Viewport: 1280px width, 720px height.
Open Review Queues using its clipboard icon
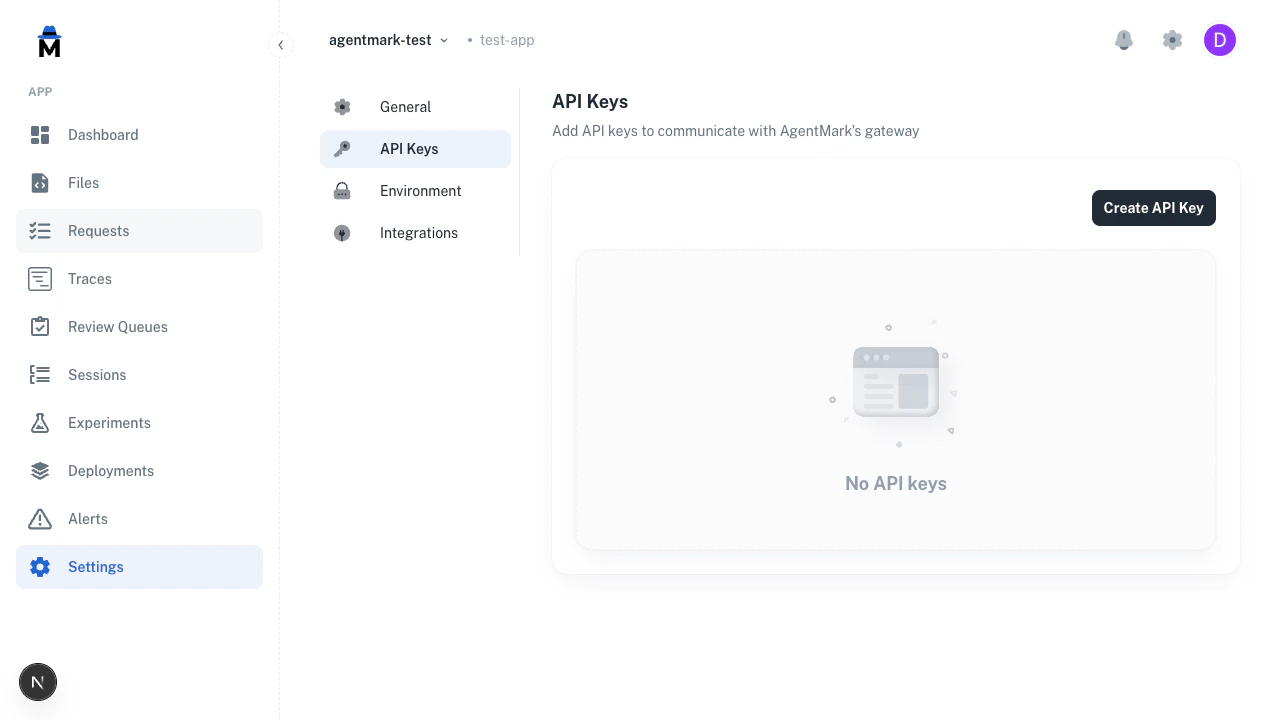(40, 327)
